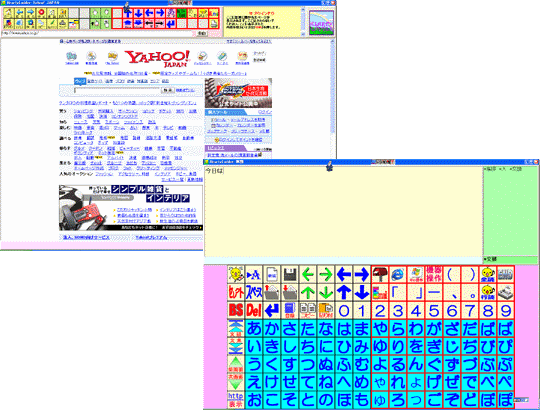Select the ん kana key
This screenshot has height=410, width=540.
pos(416,364)
